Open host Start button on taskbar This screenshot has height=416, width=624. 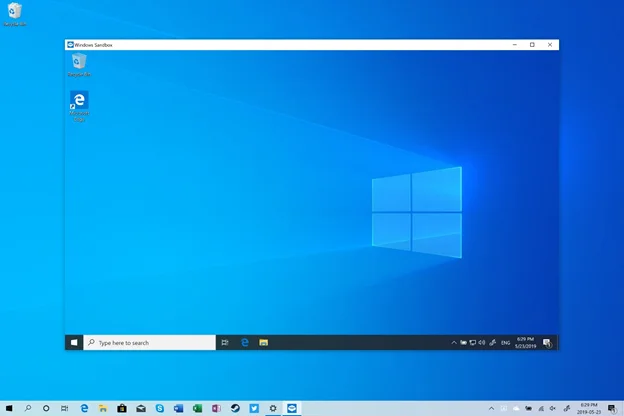(9, 408)
